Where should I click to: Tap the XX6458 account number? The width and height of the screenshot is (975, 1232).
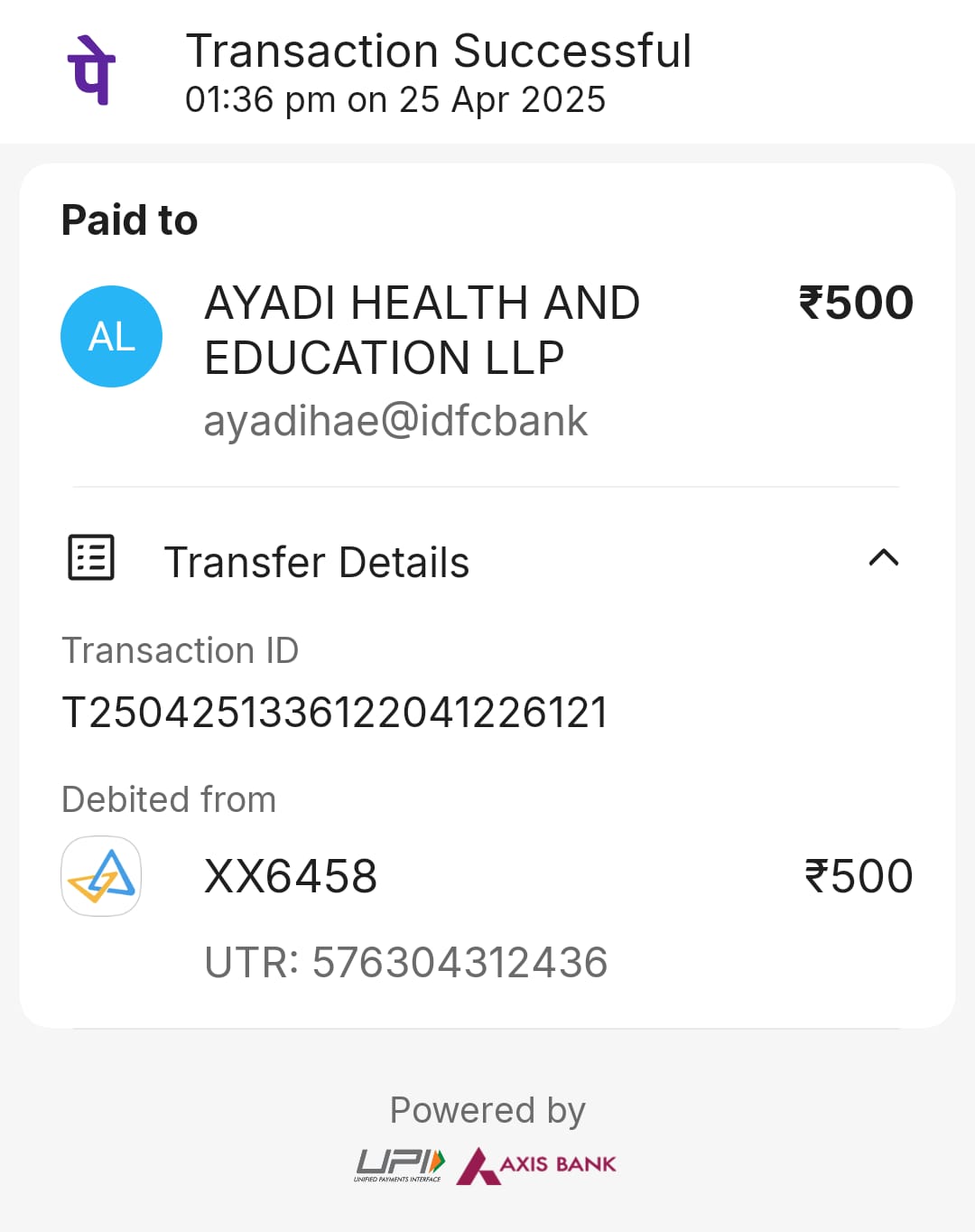291,876
